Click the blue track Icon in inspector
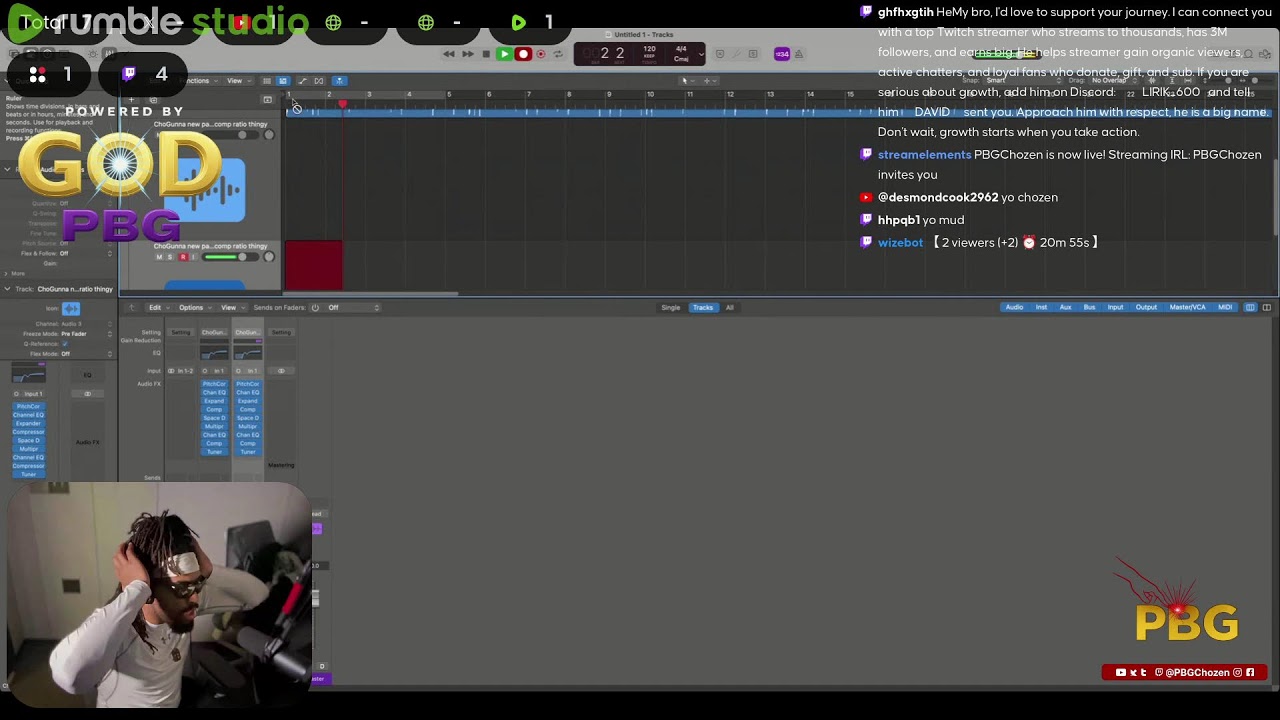 tap(70, 309)
